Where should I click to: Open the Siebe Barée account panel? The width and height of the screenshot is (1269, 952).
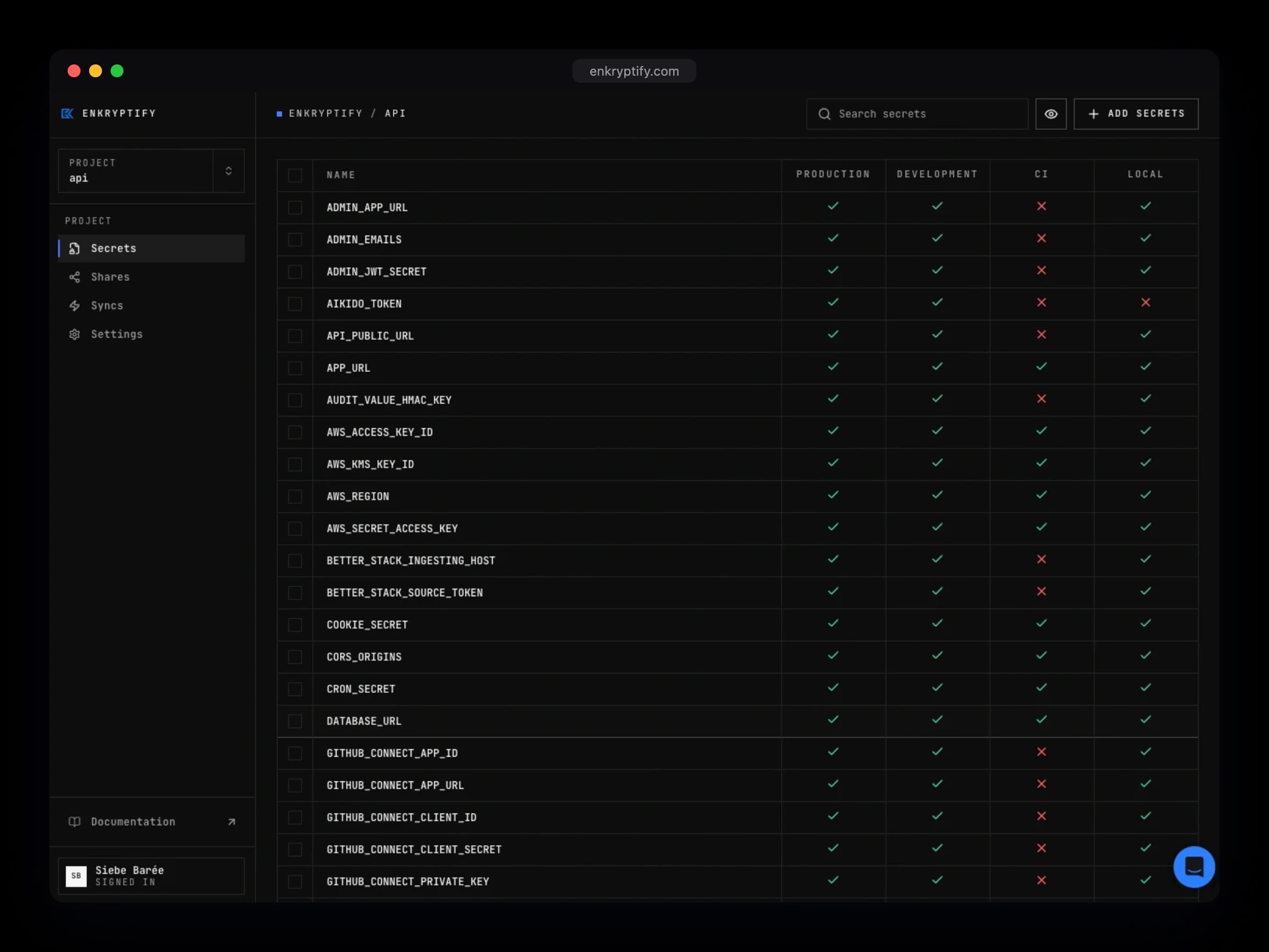coord(151,876)
